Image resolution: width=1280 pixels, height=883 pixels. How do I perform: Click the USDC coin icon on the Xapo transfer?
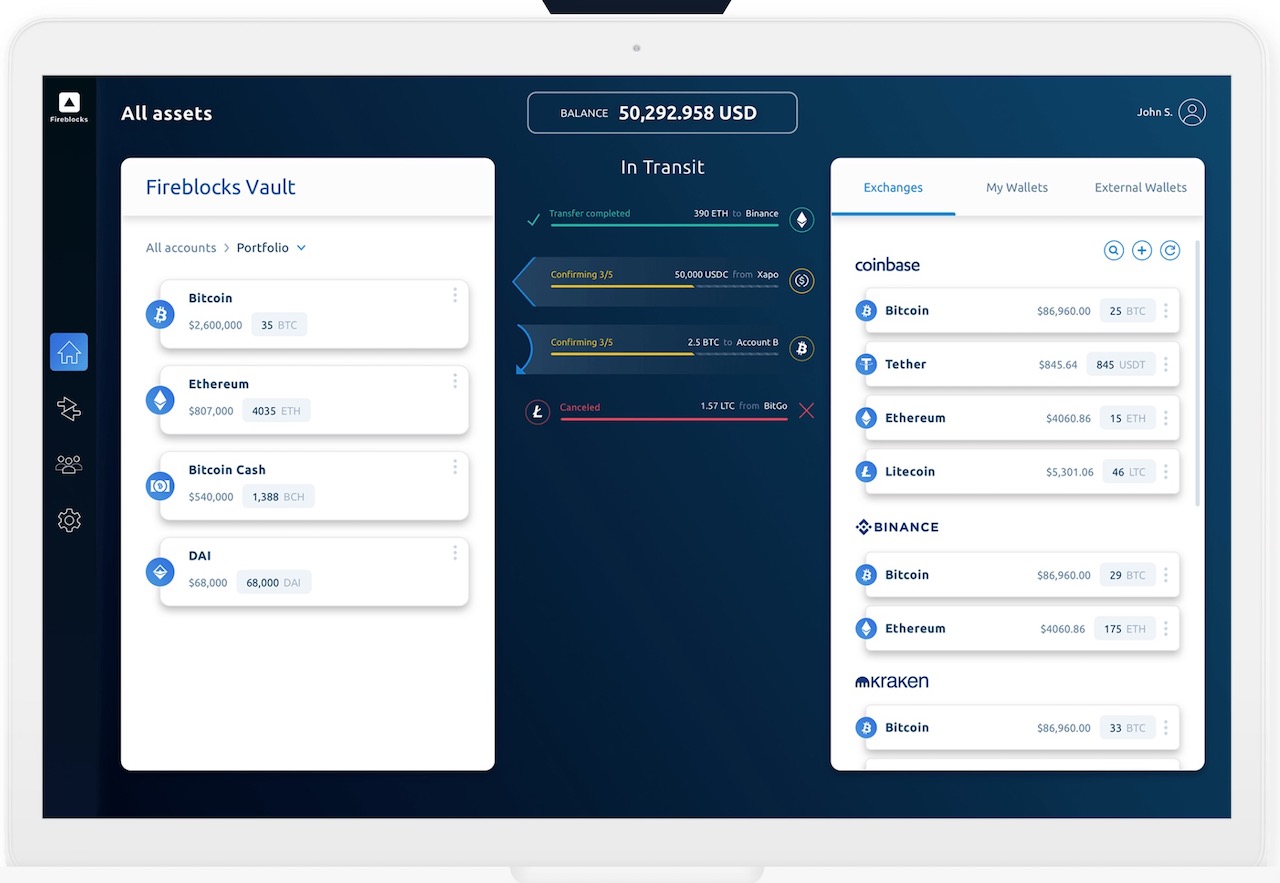[x=802, y=281]
